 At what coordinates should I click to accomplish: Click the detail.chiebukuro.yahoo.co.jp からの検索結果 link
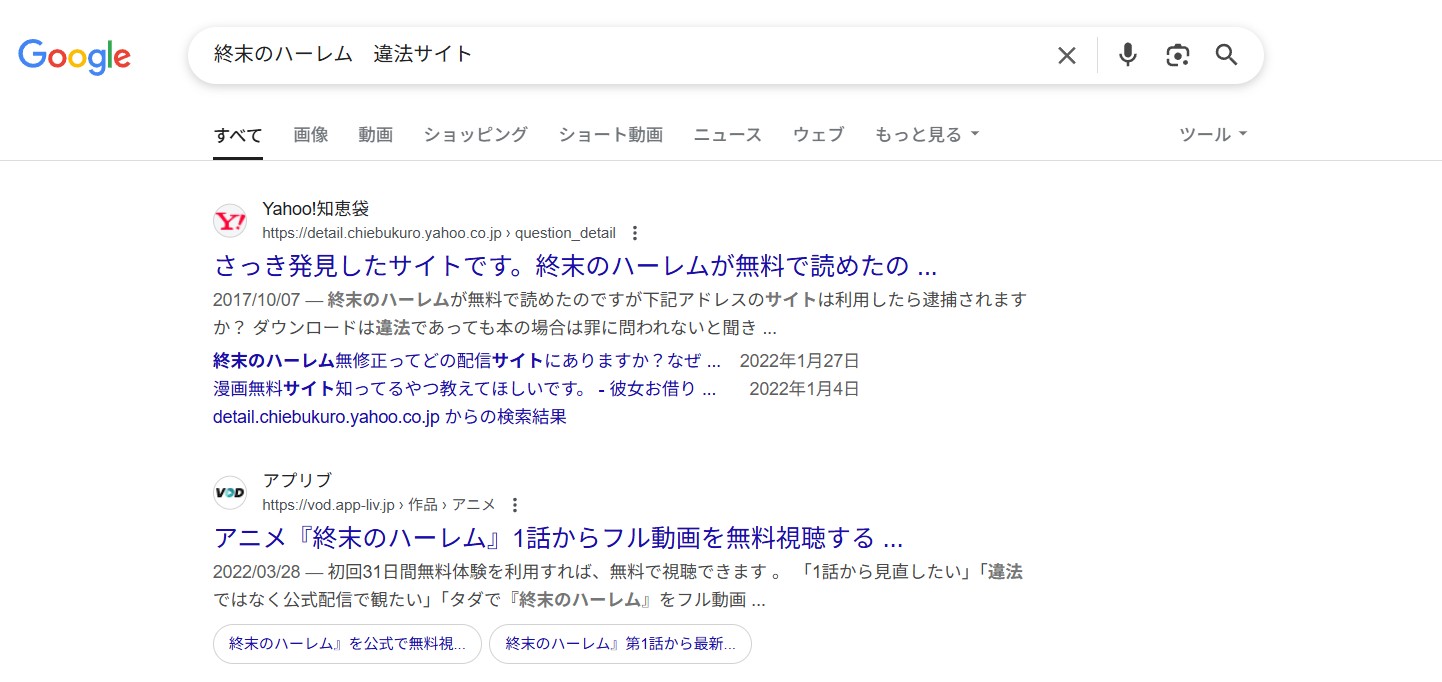point(389,417)
